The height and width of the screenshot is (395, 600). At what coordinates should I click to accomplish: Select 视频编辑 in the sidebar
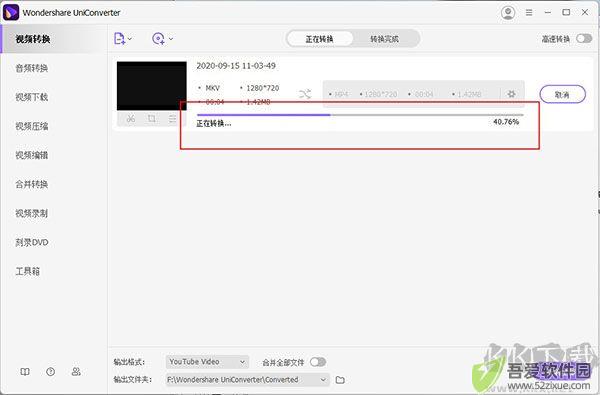pyautogui.click(x=32, y=155)
